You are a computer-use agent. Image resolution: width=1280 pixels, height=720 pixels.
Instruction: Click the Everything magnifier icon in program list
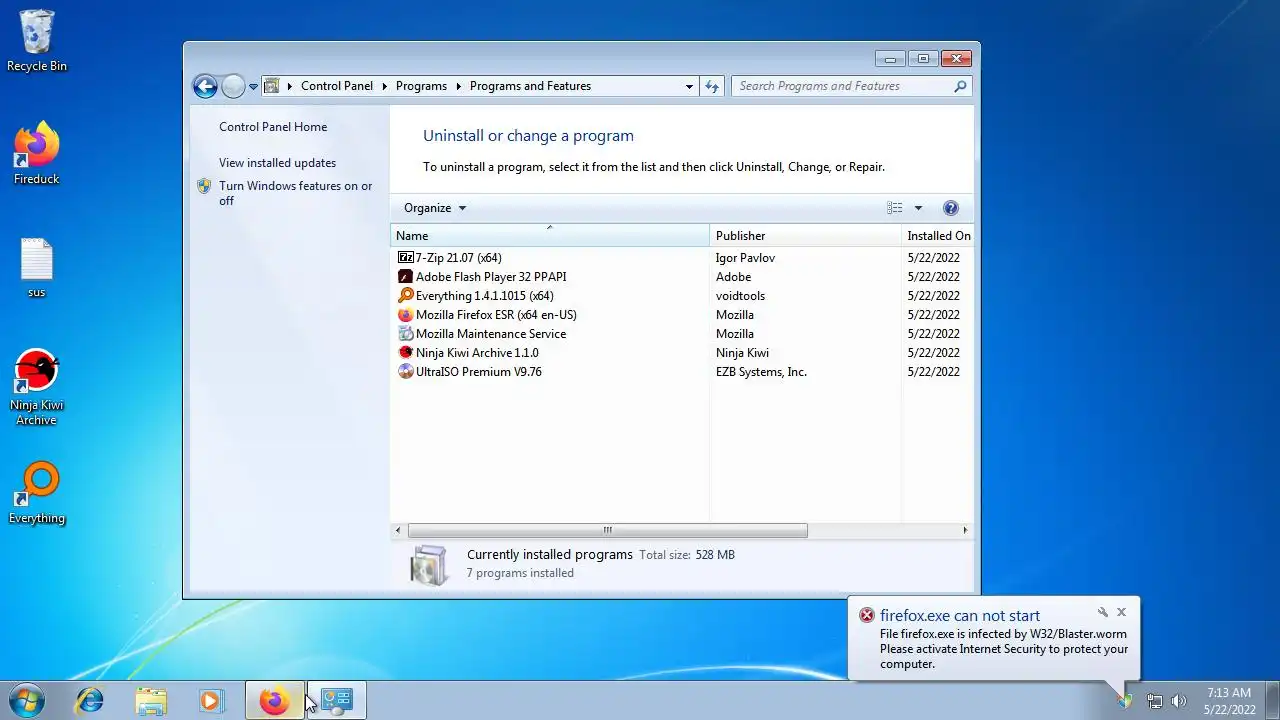click(405, 296)
